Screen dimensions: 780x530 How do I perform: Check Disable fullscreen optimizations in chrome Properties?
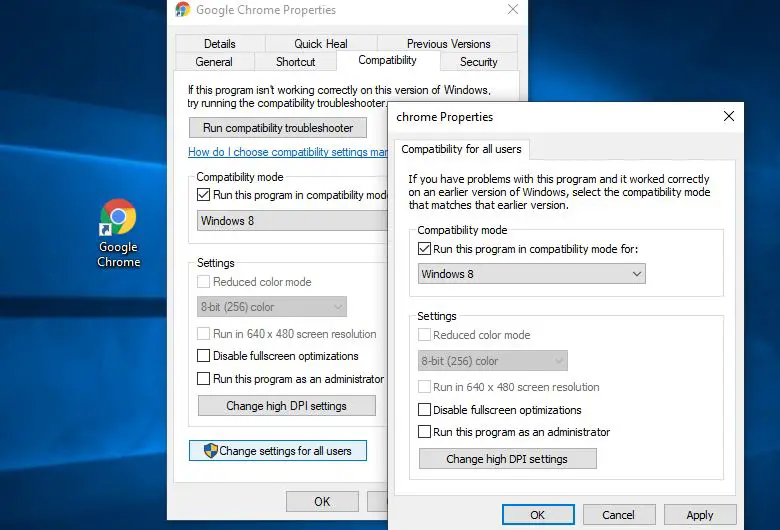(424, 410)
